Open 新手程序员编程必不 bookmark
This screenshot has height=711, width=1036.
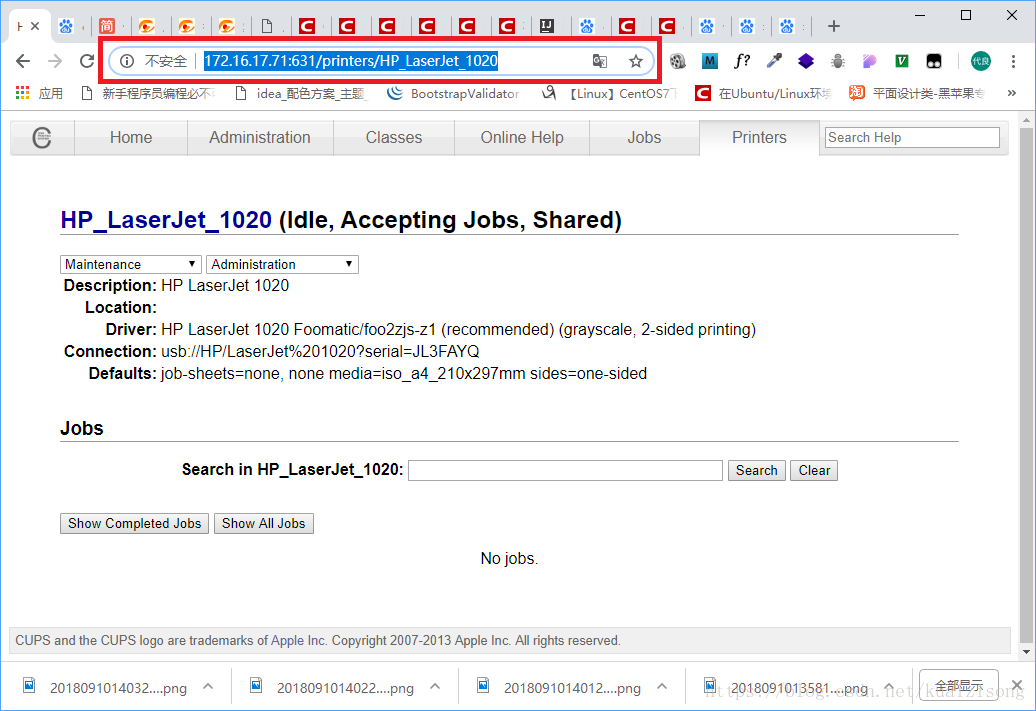coord(149,93)
